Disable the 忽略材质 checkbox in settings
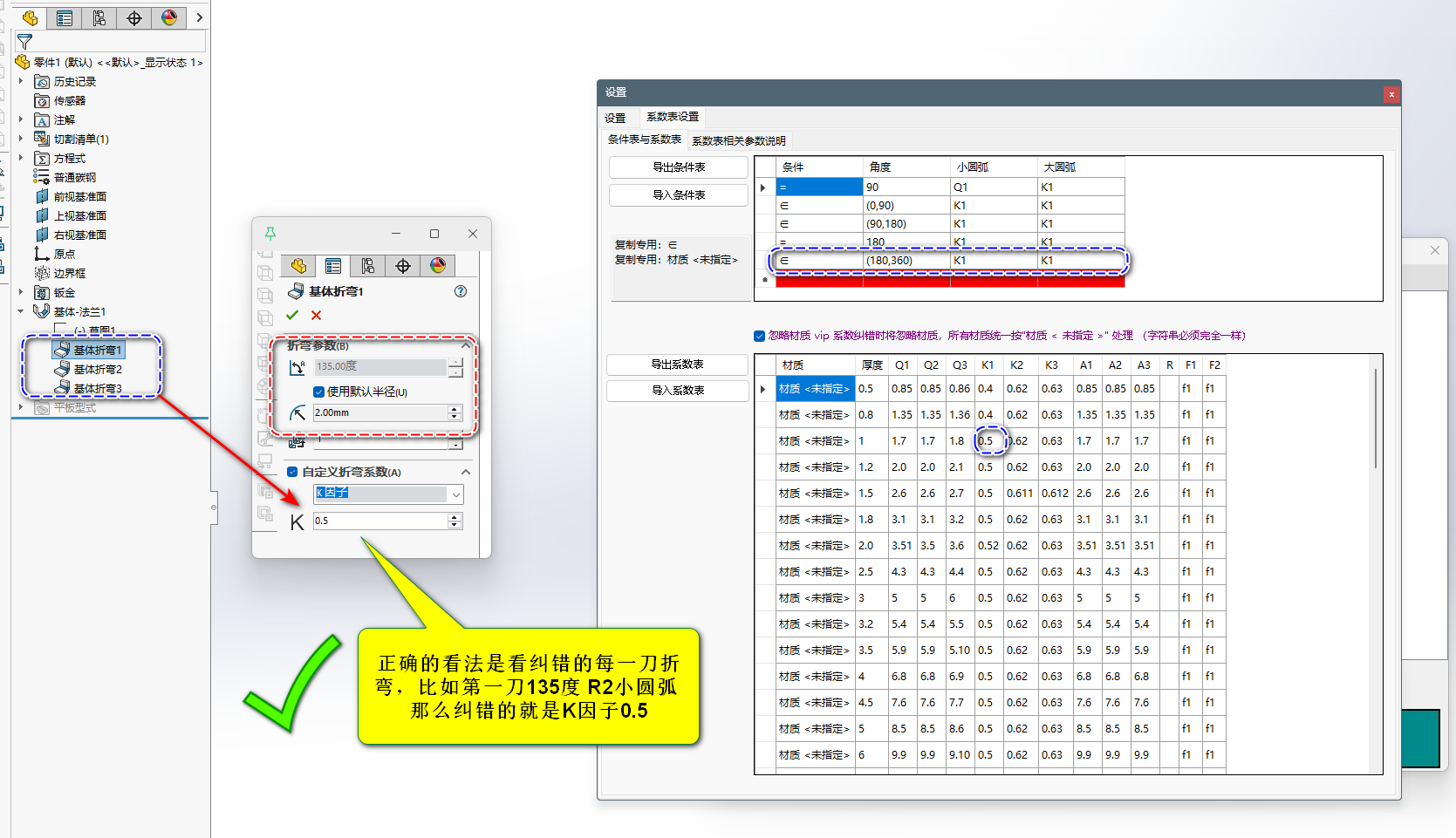The height and width of the screenshot is (838, 1456). pyautogui.click(x=760, y=335)
